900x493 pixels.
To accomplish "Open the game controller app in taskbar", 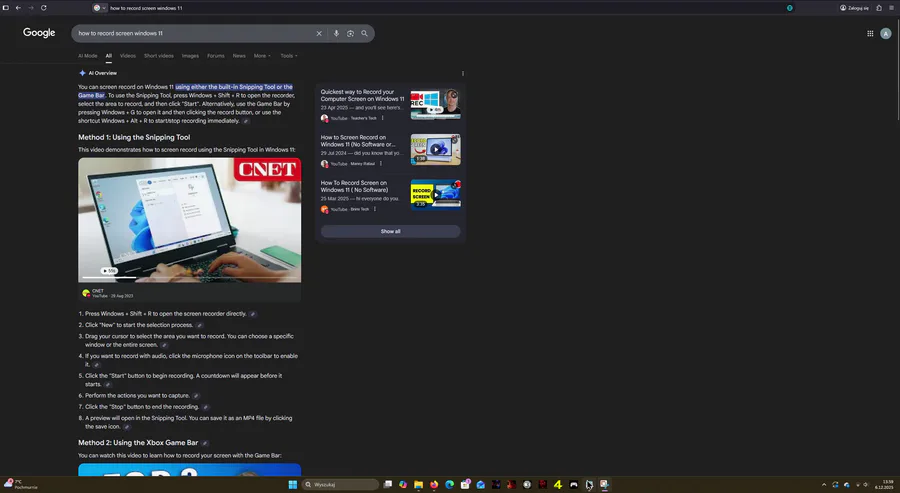I will click(573, 484).
